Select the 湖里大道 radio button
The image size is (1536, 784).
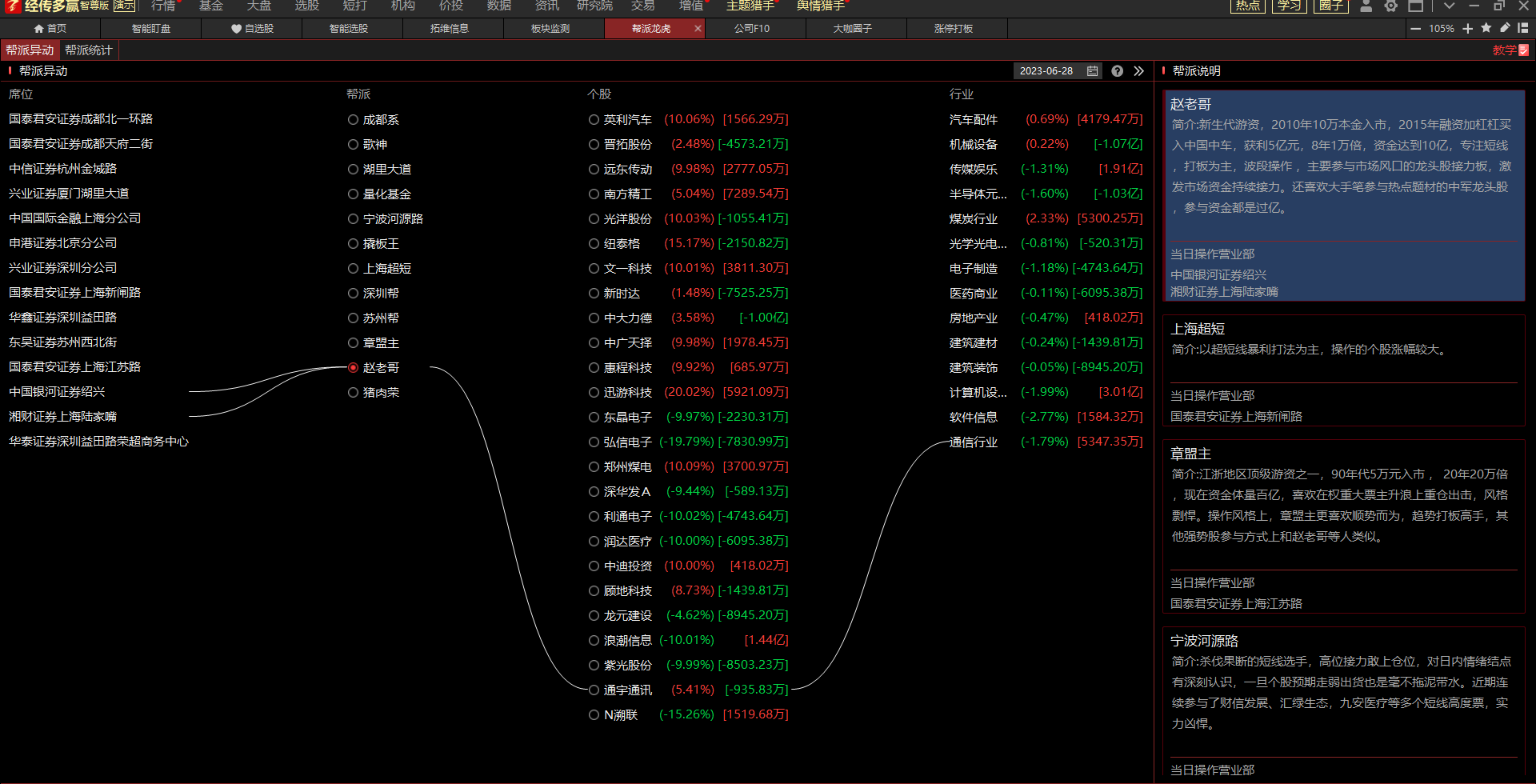(x=353, y=170)
